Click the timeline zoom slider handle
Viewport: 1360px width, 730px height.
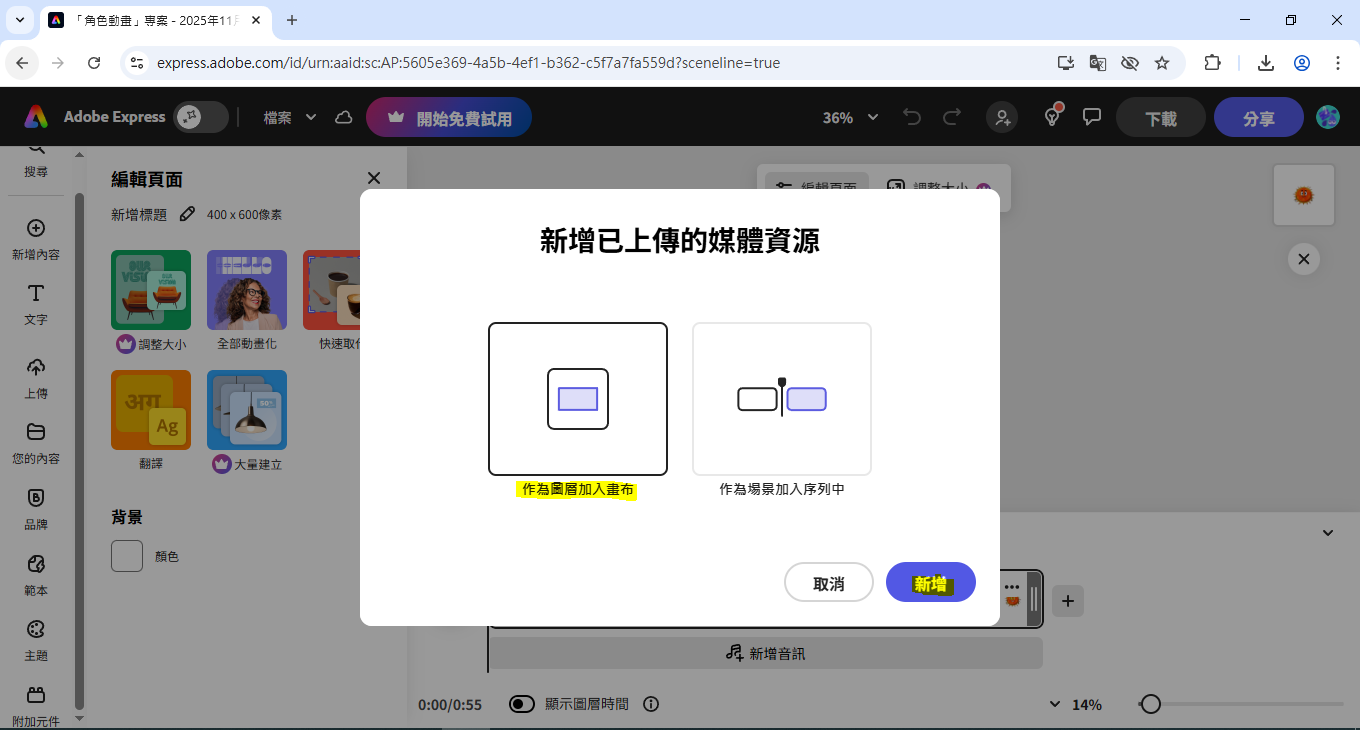click(x=1151, y=704)
